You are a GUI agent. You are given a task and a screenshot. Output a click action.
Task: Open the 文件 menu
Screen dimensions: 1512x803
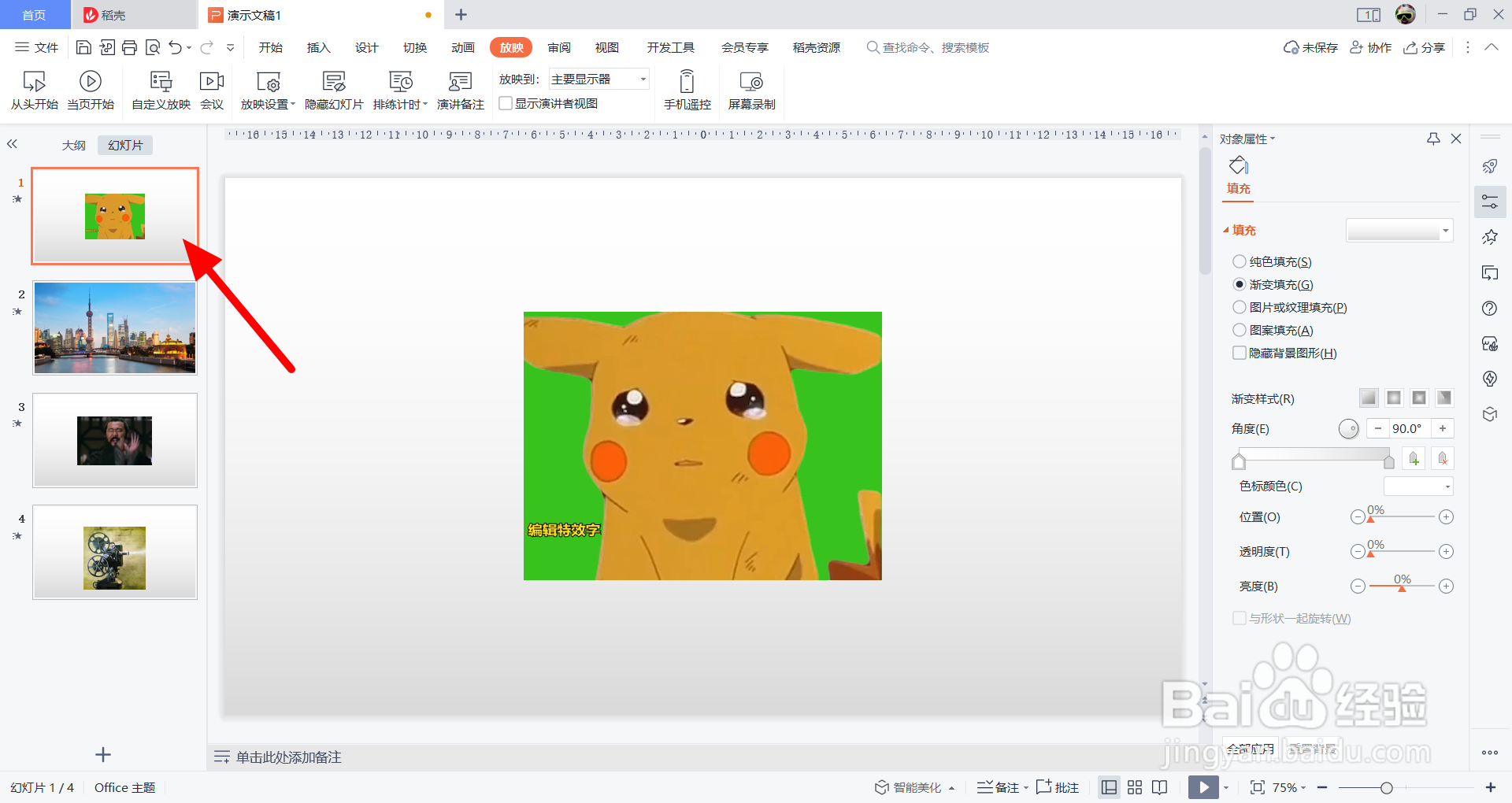click(37, 47)
